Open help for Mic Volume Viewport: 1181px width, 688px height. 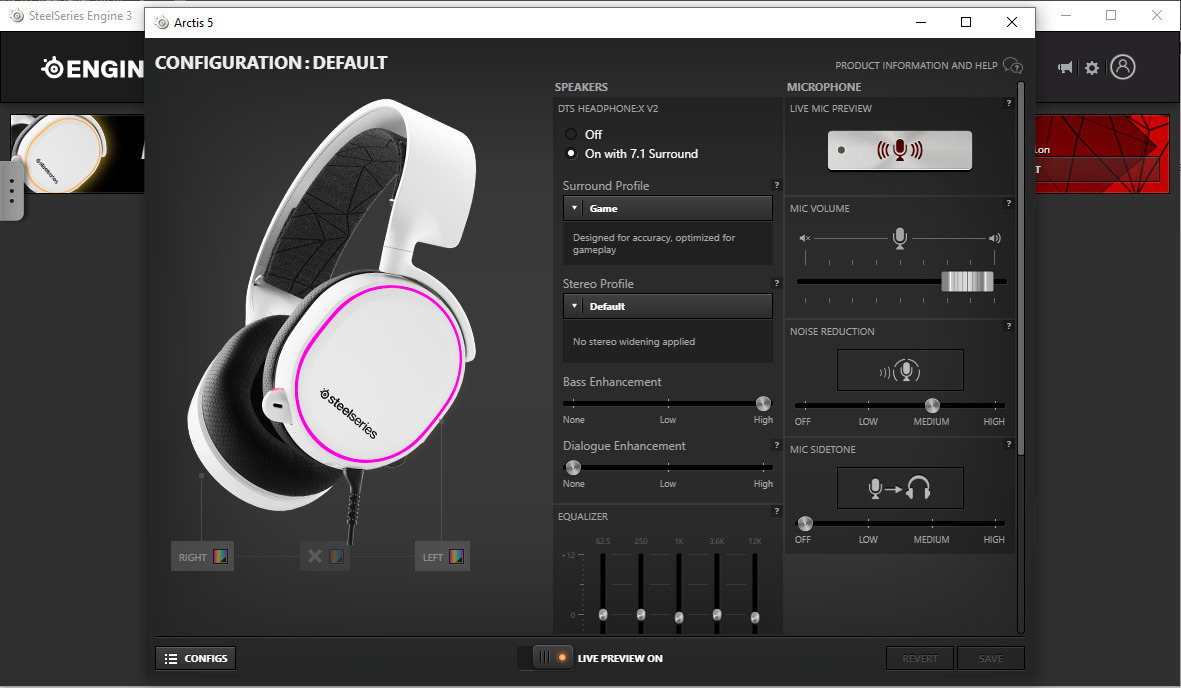pos(1009,203)
